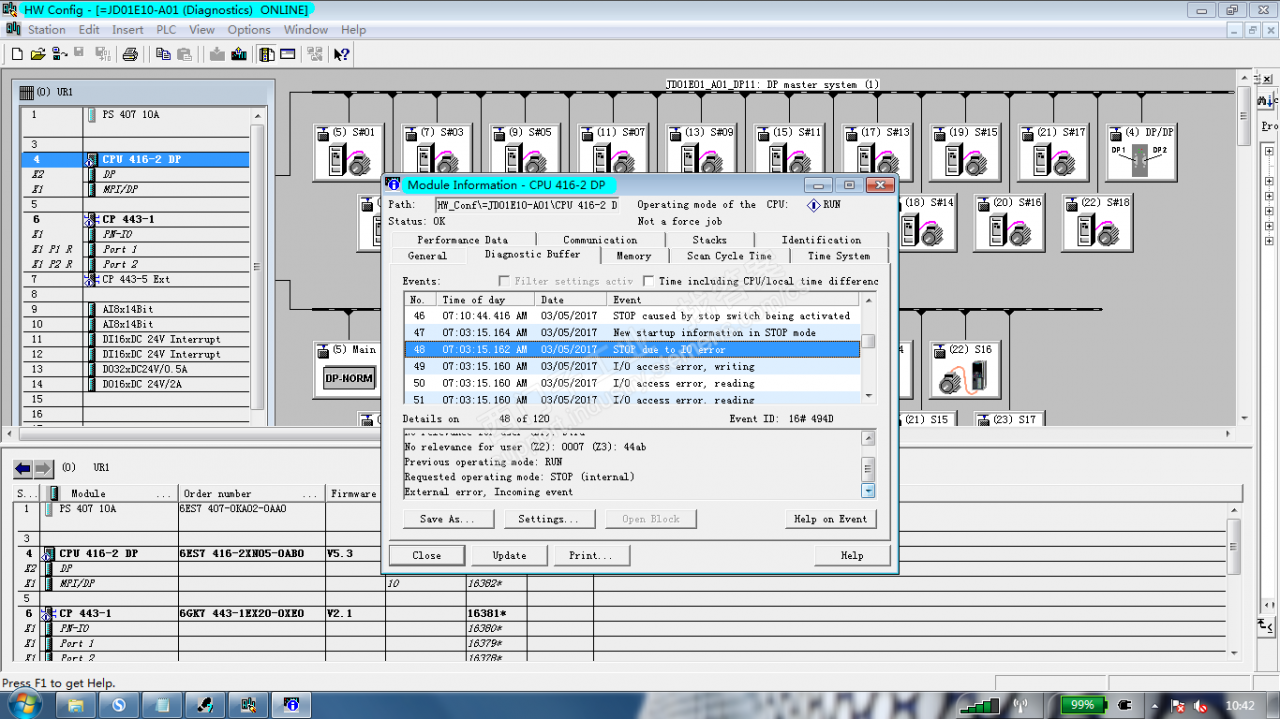Click the Copy toolbar icon

click(163, 54)
